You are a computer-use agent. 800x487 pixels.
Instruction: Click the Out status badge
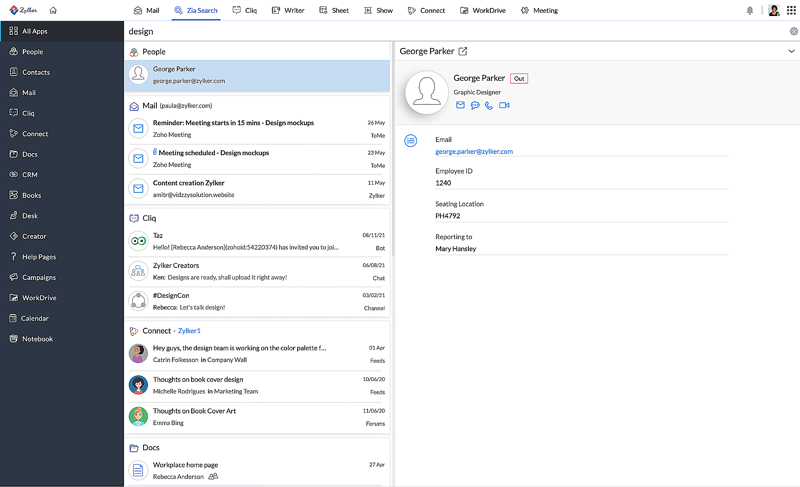coord(519,79)
